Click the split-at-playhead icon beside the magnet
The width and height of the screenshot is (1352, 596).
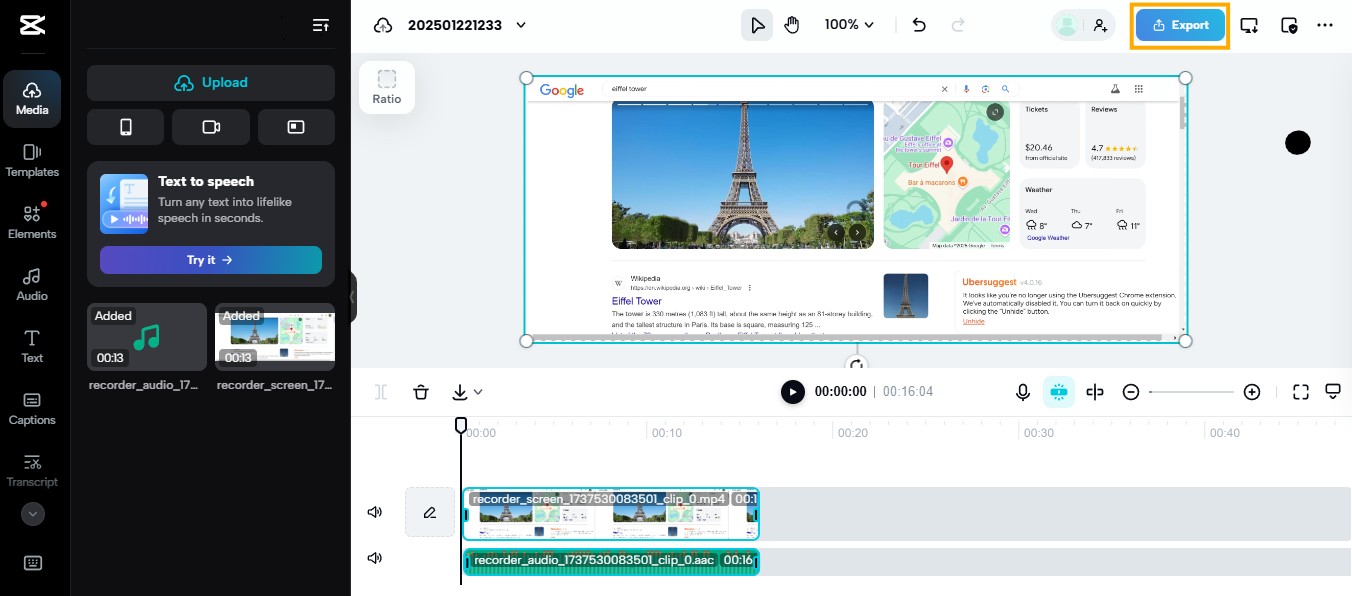coord(1095,392)
